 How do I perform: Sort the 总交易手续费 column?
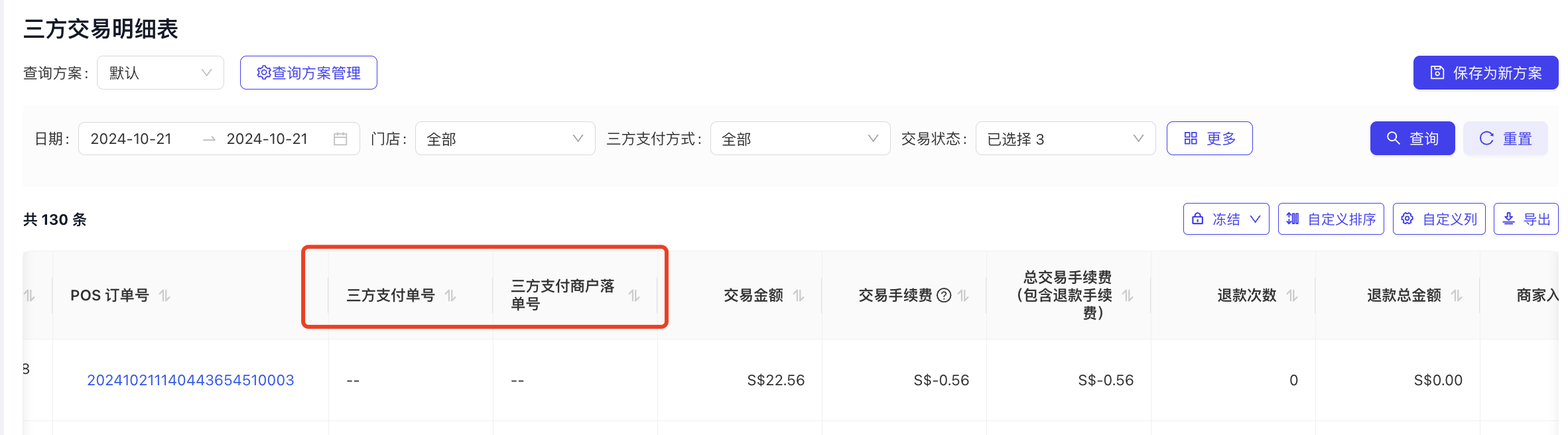(1128, 296)
